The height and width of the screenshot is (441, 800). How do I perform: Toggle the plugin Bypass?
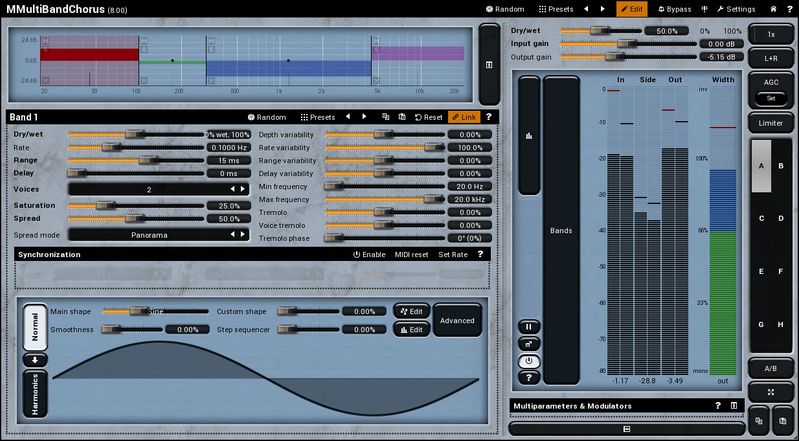674,9
